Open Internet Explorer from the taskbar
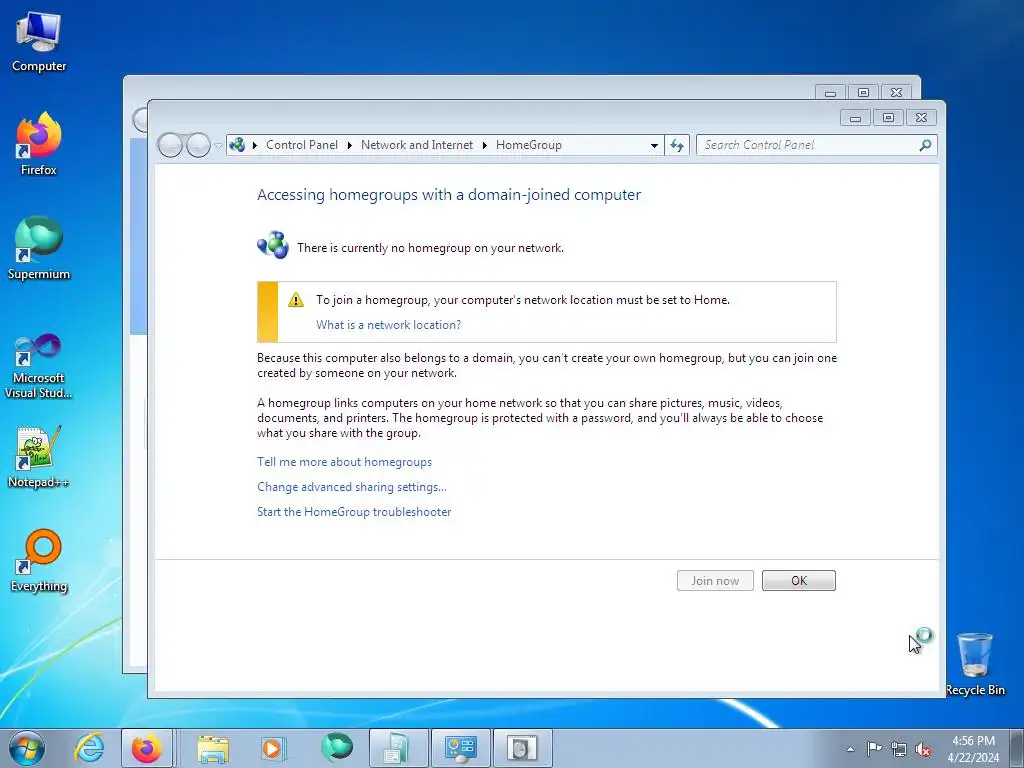Screen dimensions: 1024x768 (x=89, y=748)
